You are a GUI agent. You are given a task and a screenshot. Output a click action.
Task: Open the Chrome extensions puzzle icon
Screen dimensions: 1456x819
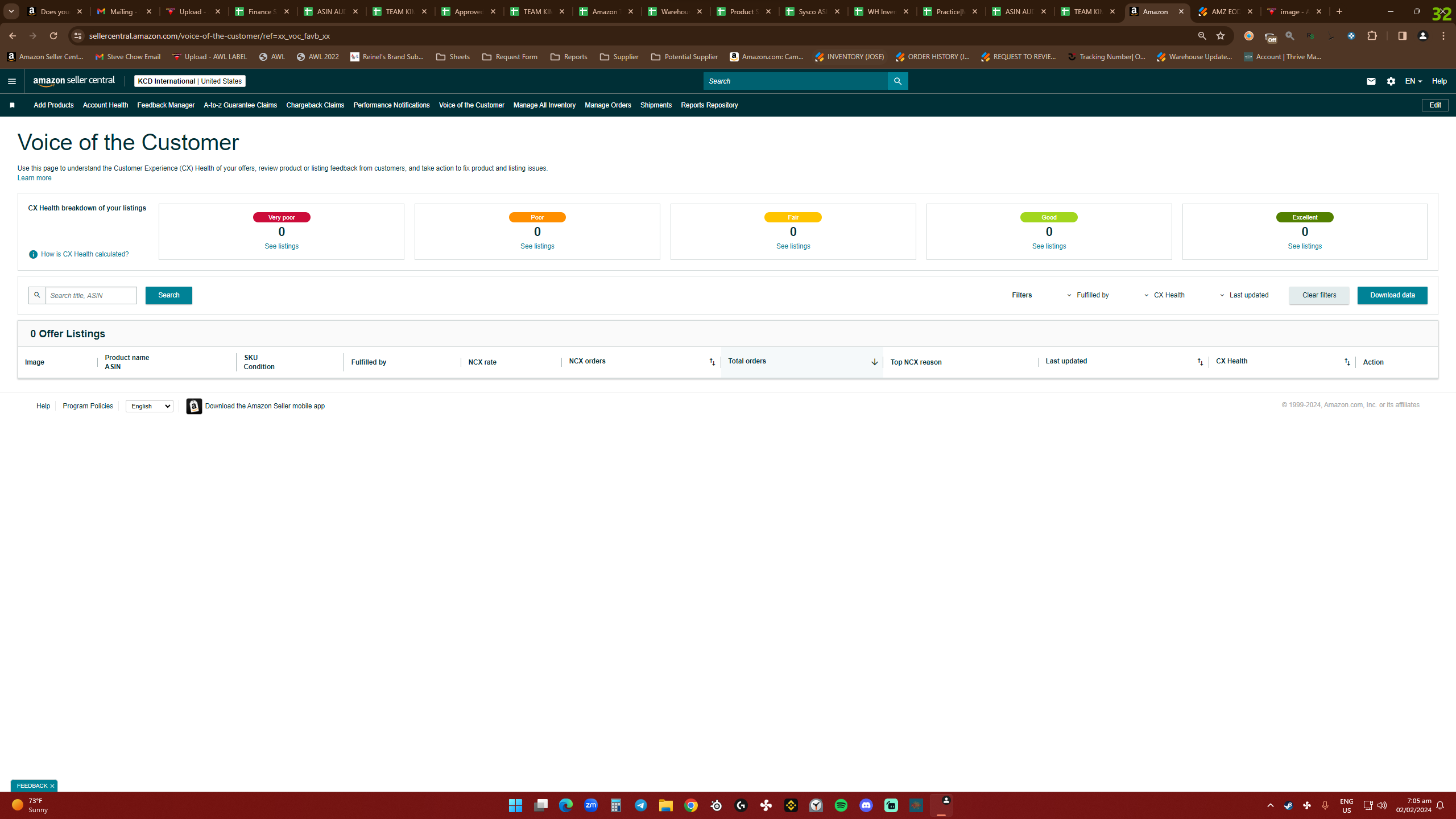click(1372, 36)
